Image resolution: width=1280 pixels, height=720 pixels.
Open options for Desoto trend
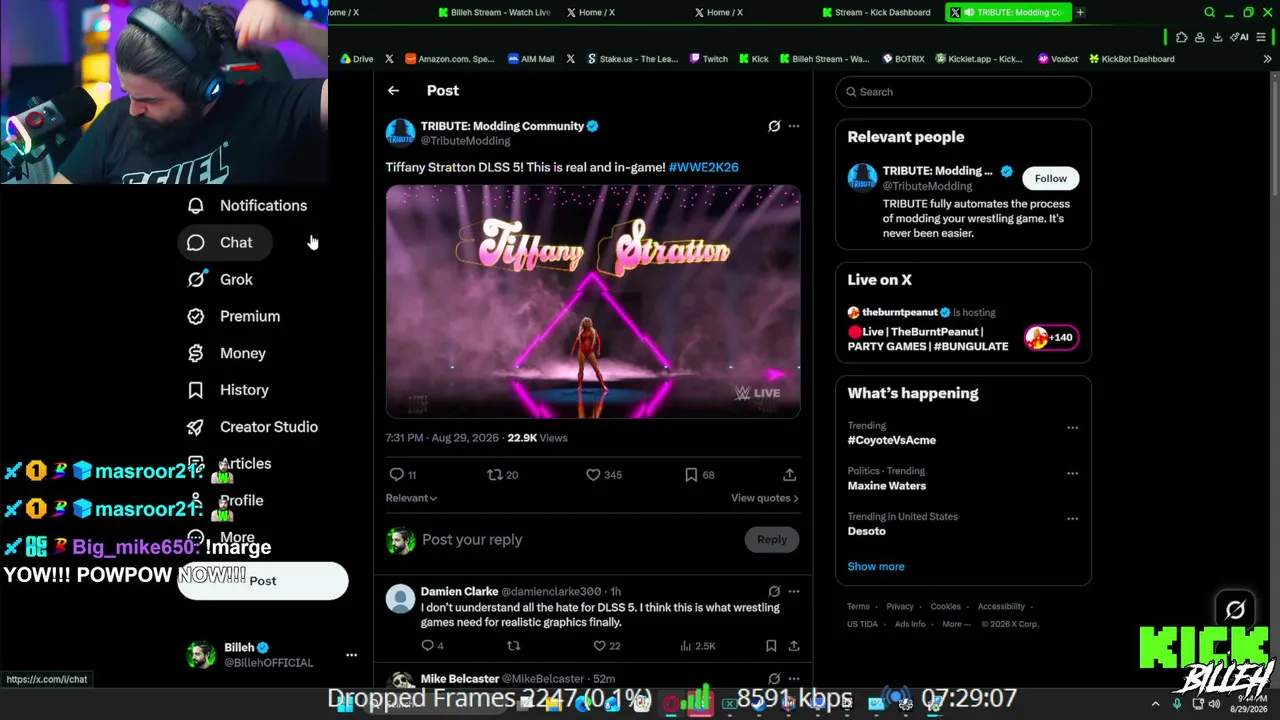click(x=1072, y=519)
